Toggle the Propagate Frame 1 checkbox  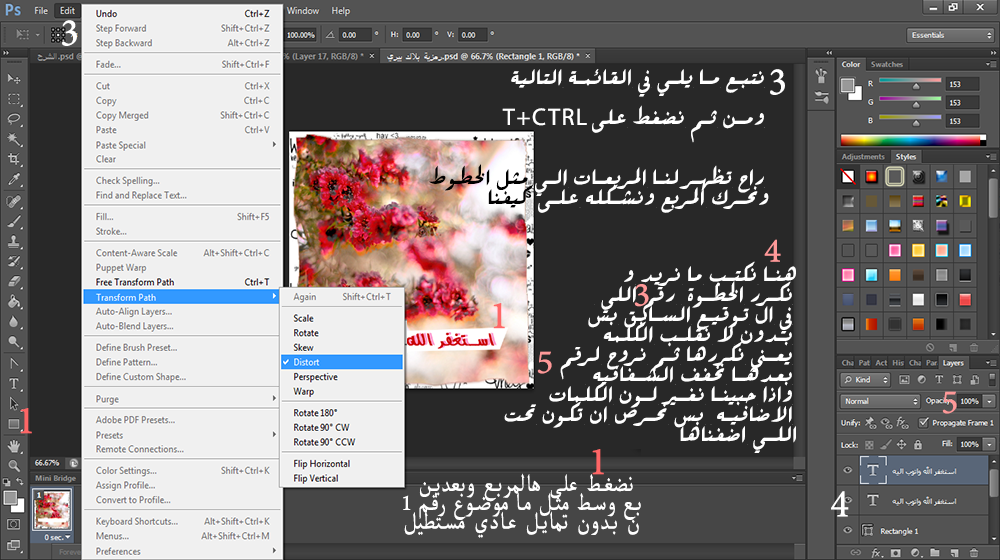(x=923, y=422)
